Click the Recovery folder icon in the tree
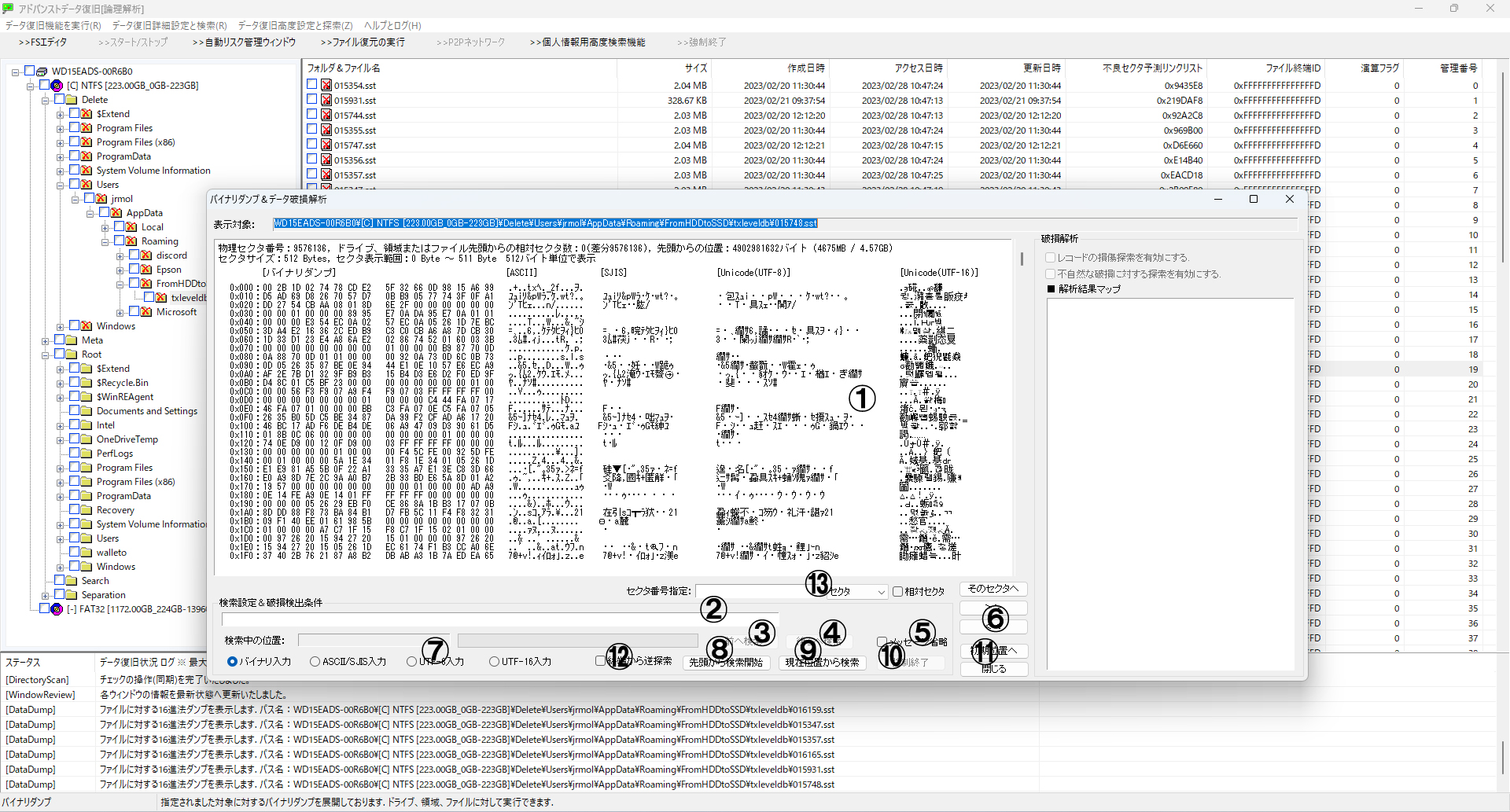 point(87,510)
